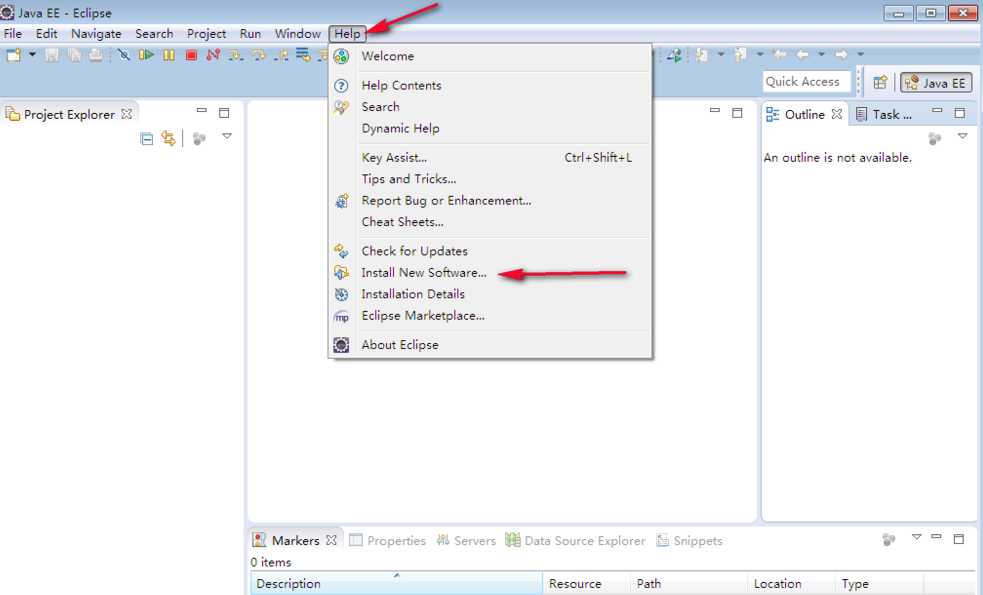Screen dimensions: 983x595
Task: Click the yellow Suspend debug icon
Action: tap(169, 55)
